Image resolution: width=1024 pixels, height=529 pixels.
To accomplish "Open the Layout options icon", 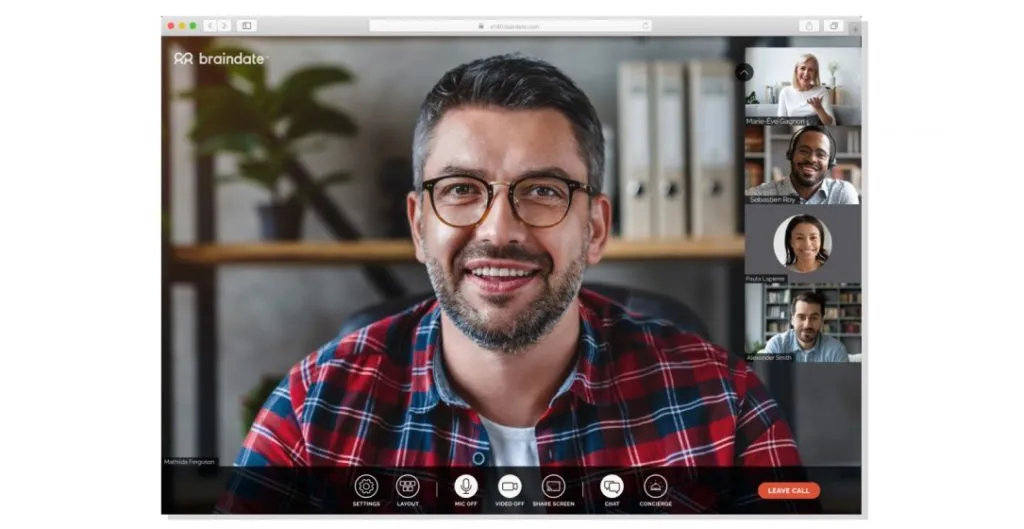I will click(408, 487).
